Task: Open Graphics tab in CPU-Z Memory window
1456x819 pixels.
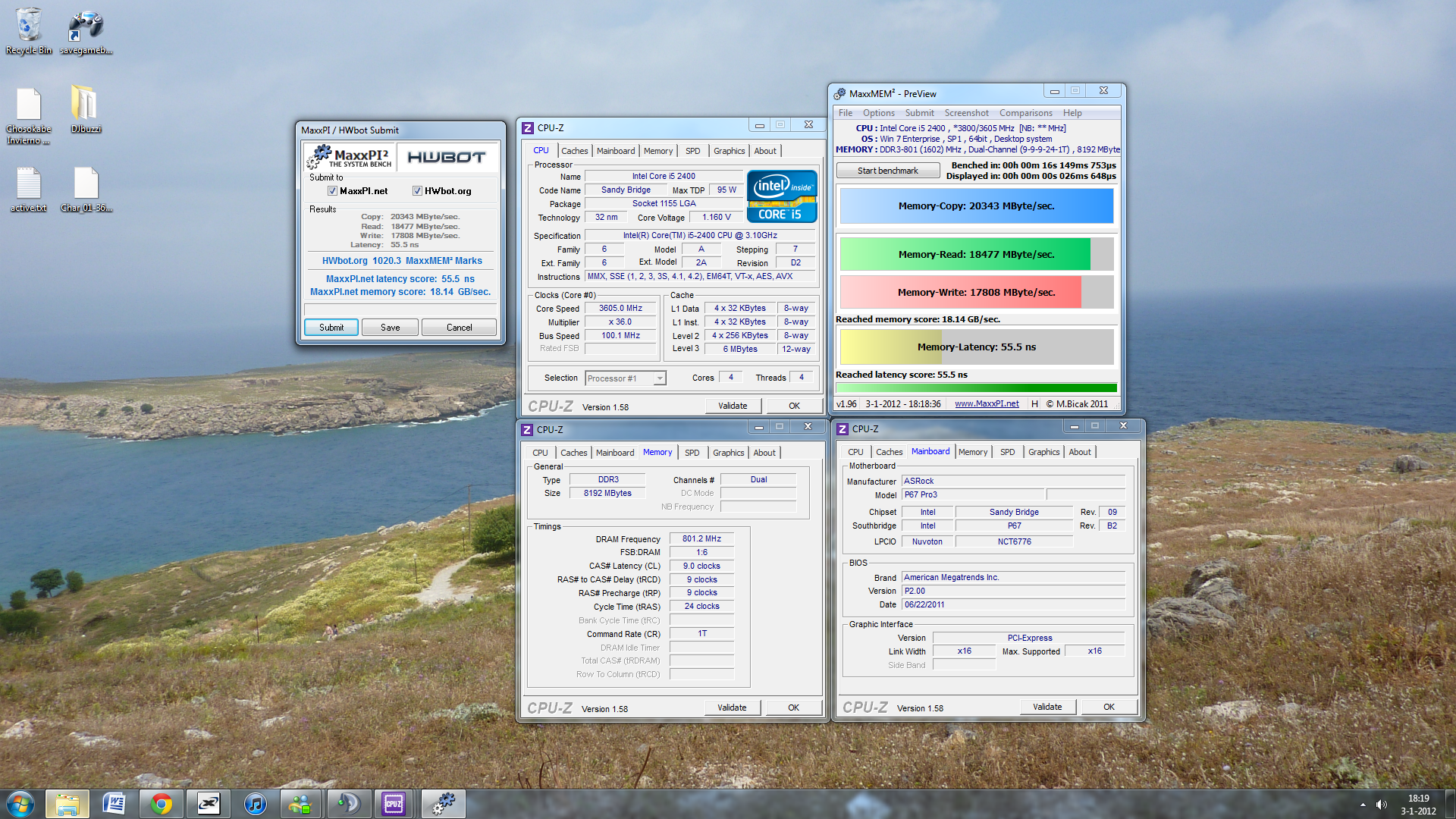Action: 728,453
